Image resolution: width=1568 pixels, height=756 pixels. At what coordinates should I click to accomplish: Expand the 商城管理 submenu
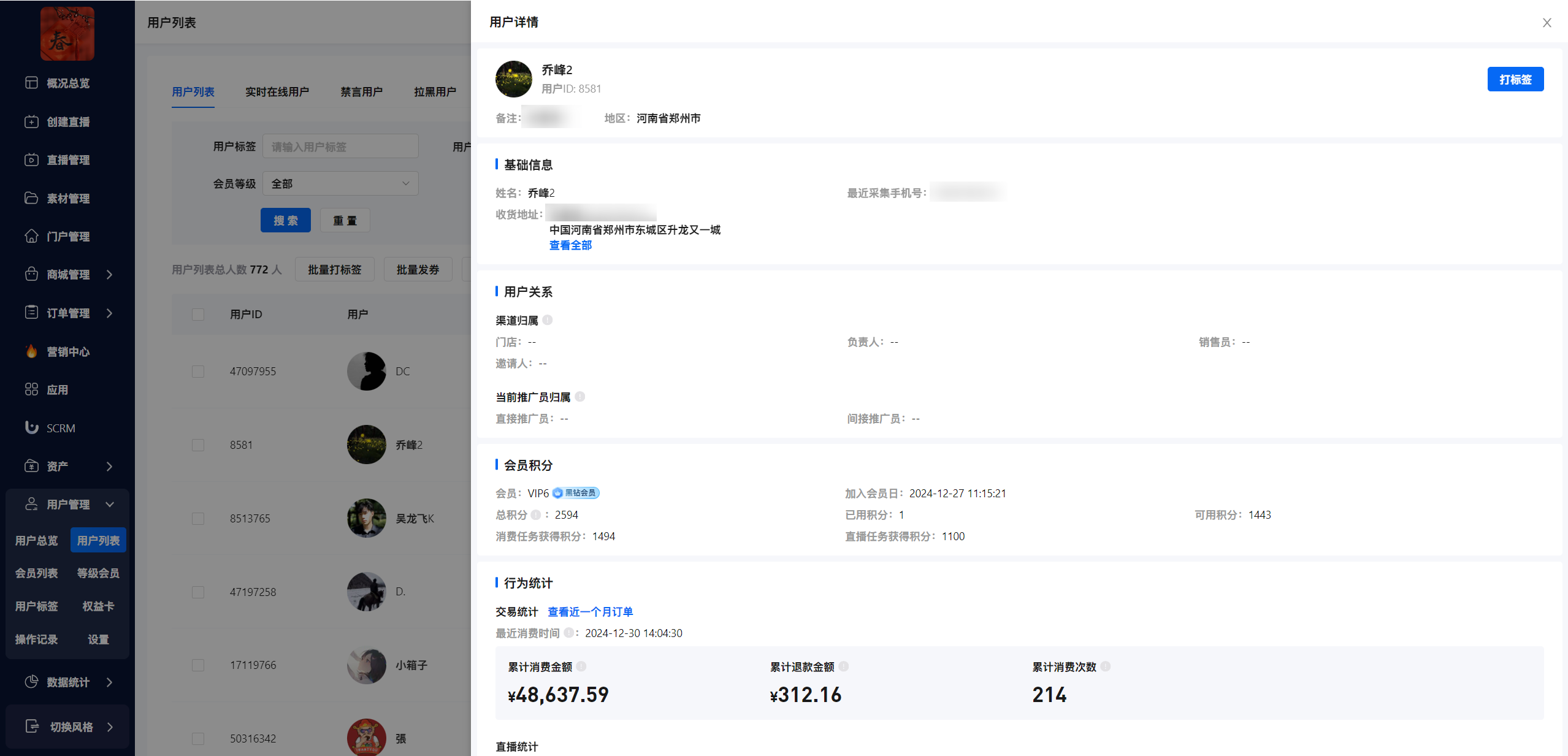click(110, 275)
